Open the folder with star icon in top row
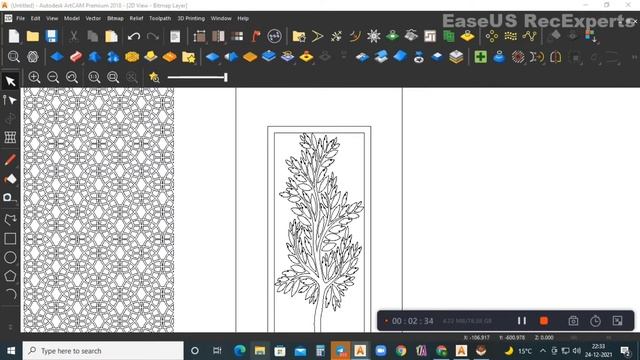This screenshot has height=360, width=640. (299, 36)
